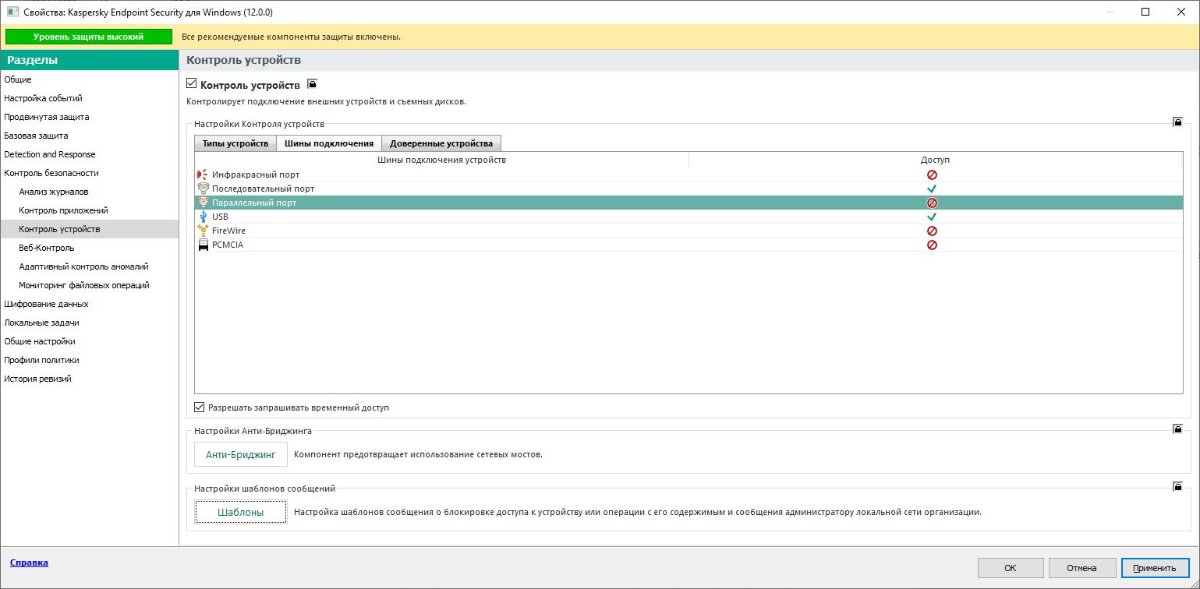The width and height of the screenshot is (1200, 589).
Task: Open Анализ журналов subsection
Action: tap(54, 191)
